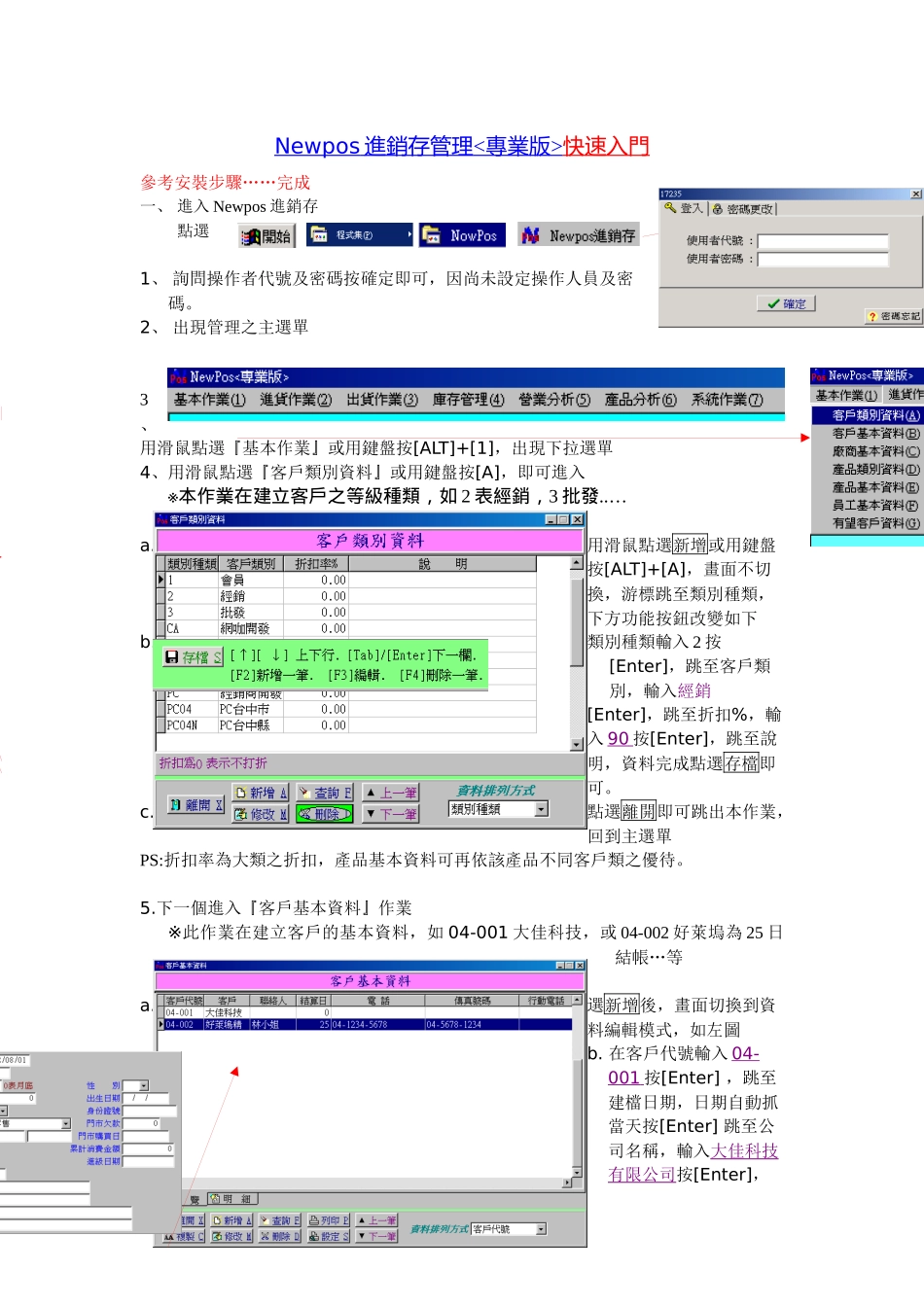Open the 營業分析(5) menu
Screen dimensions: 924x1307
point(554,400)
